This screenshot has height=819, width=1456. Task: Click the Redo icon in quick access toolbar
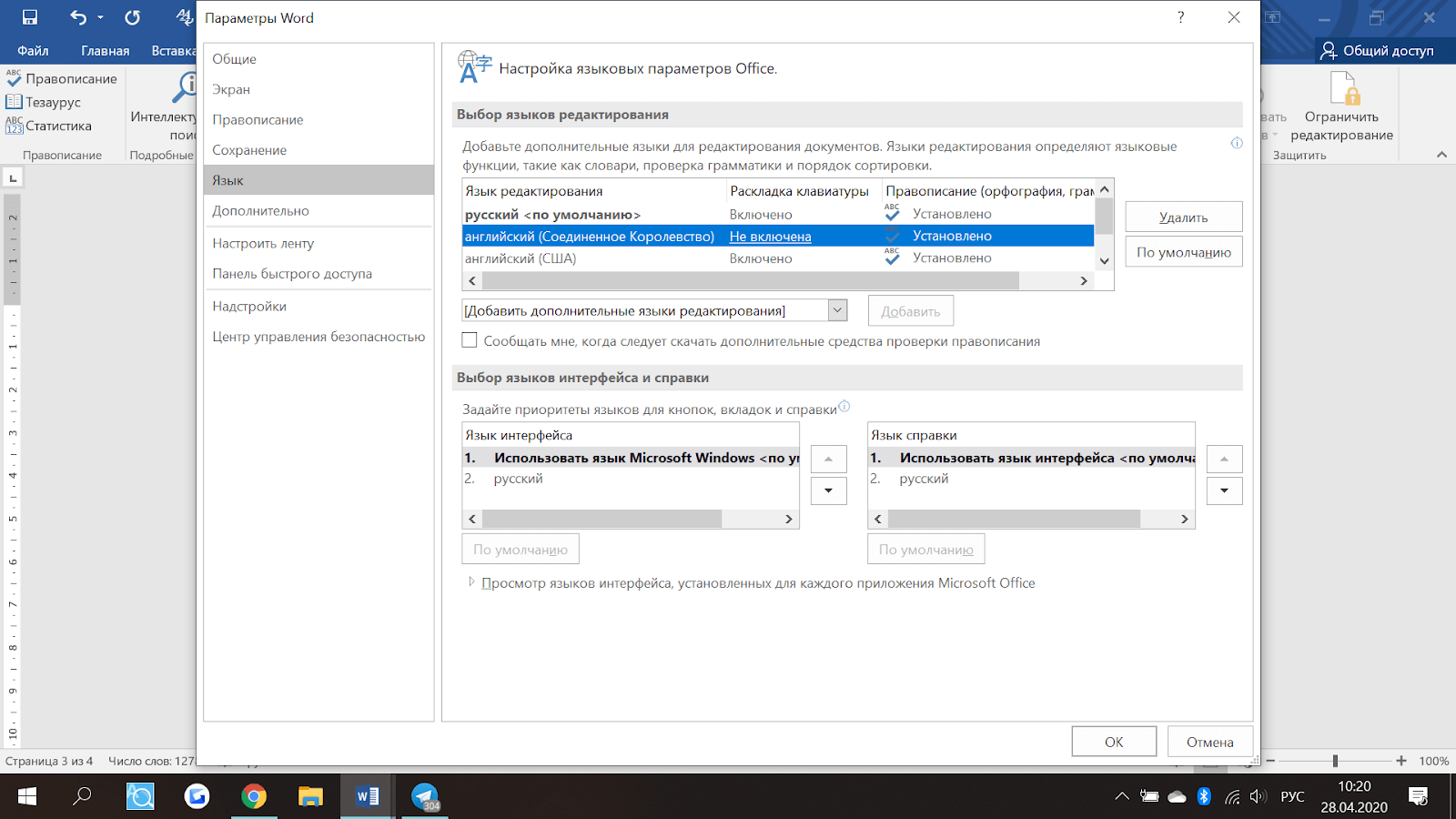(x=133, y=17)
